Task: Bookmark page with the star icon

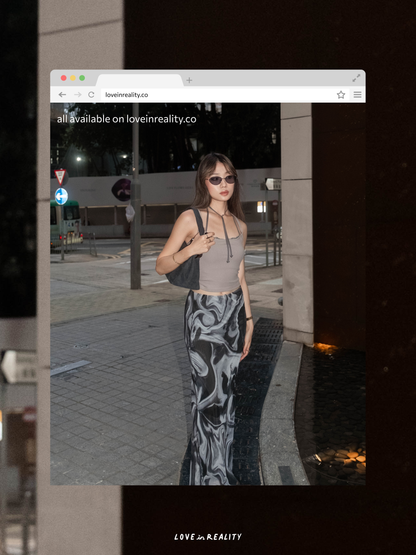Action: (341, 95)
